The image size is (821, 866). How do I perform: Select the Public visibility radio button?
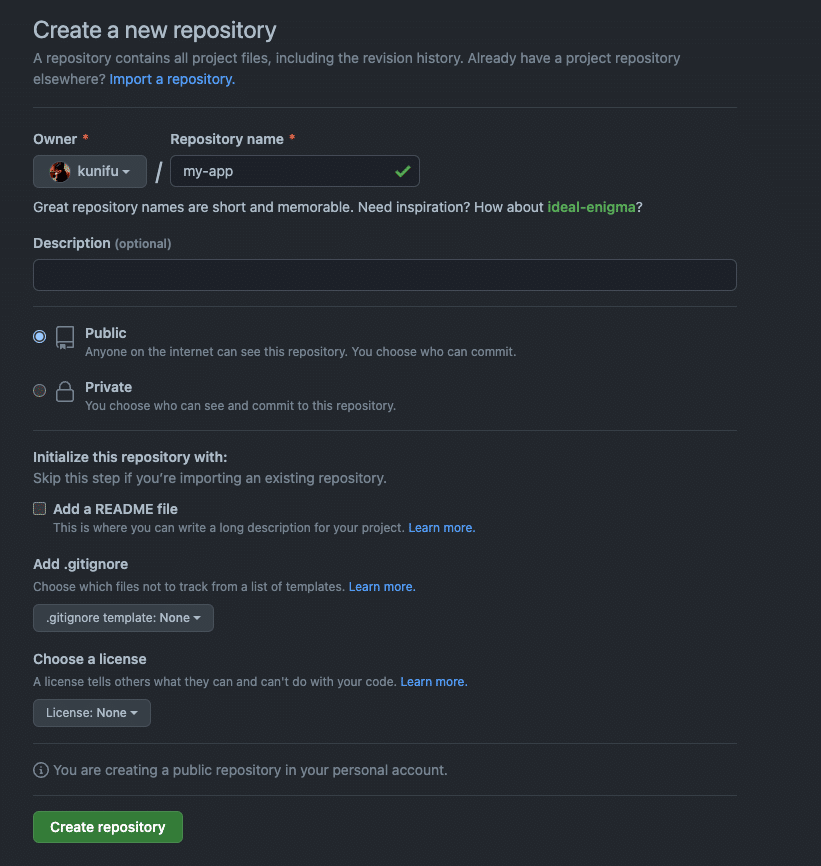coord(39,337)
